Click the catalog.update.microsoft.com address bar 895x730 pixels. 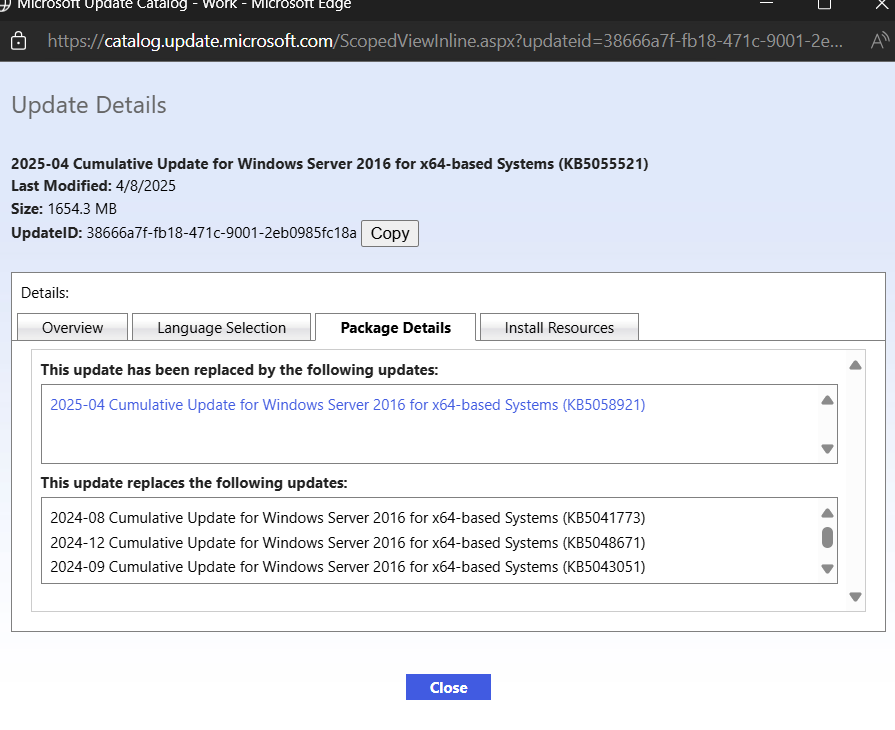click(x=440, y=42)
